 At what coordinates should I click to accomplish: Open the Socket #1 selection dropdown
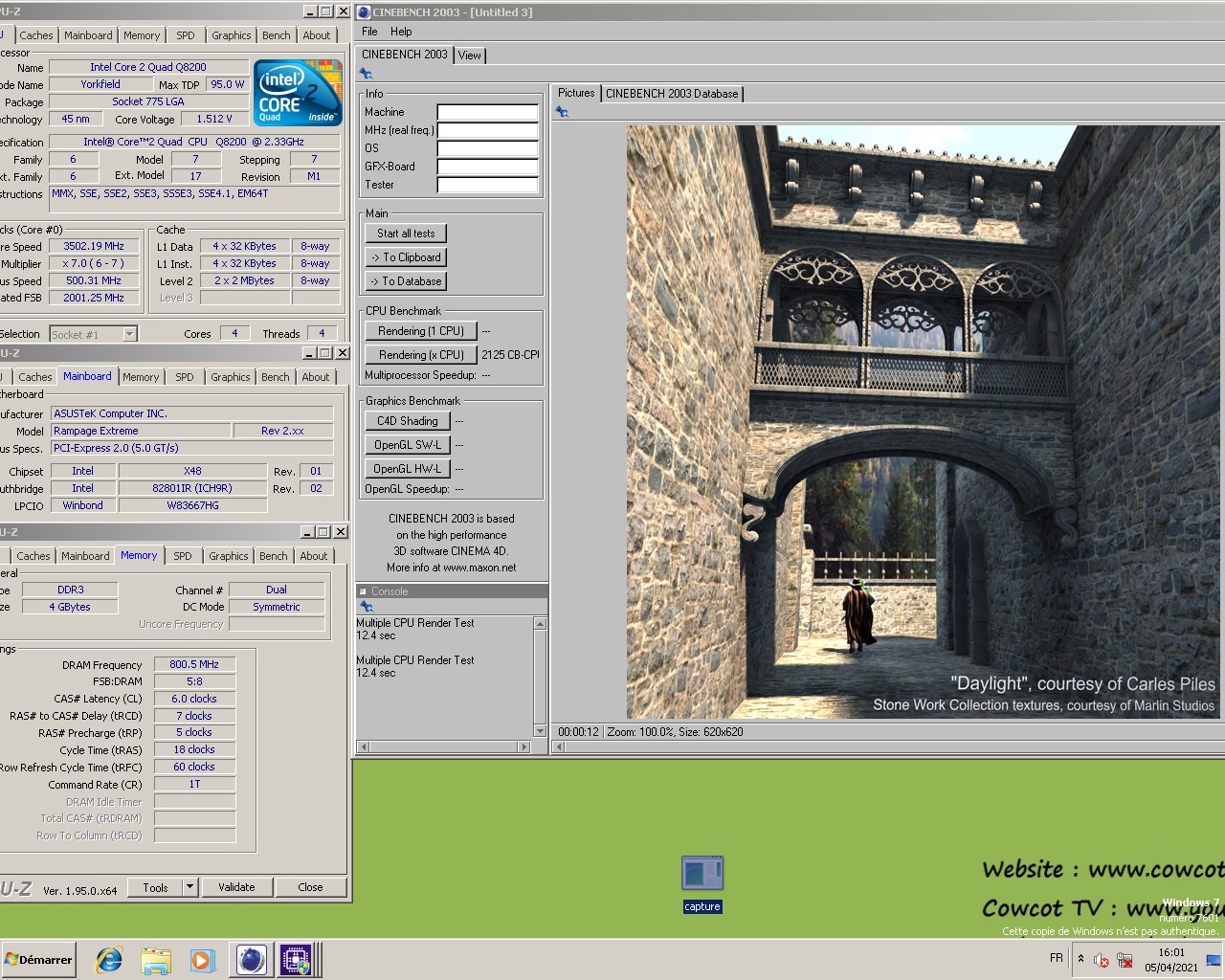[129, 334]
